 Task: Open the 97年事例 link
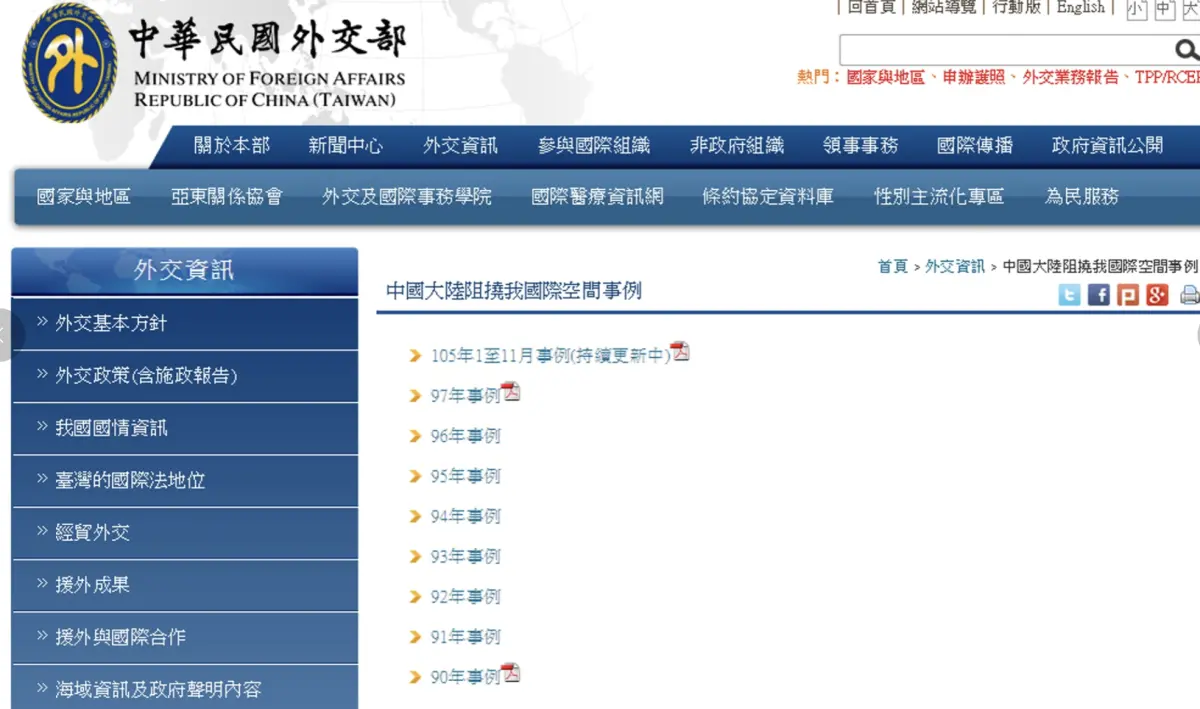(464, 393)
